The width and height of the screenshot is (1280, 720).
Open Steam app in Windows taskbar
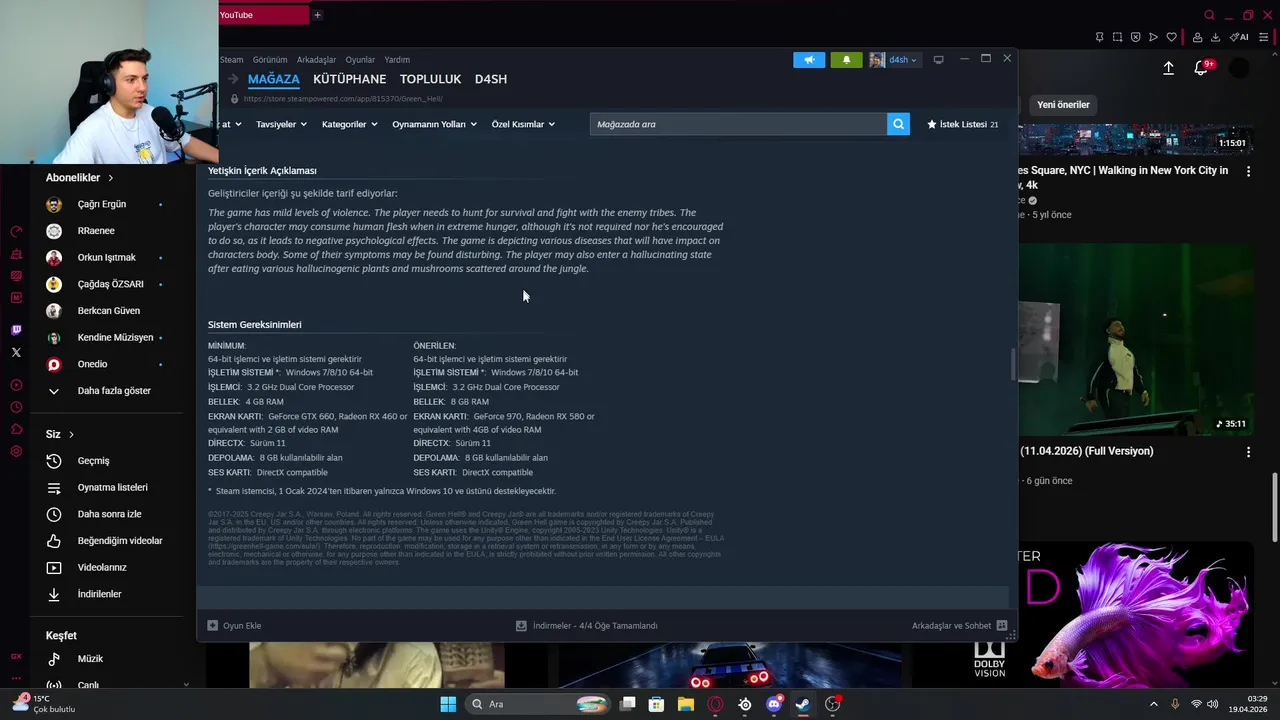[803, 704]
